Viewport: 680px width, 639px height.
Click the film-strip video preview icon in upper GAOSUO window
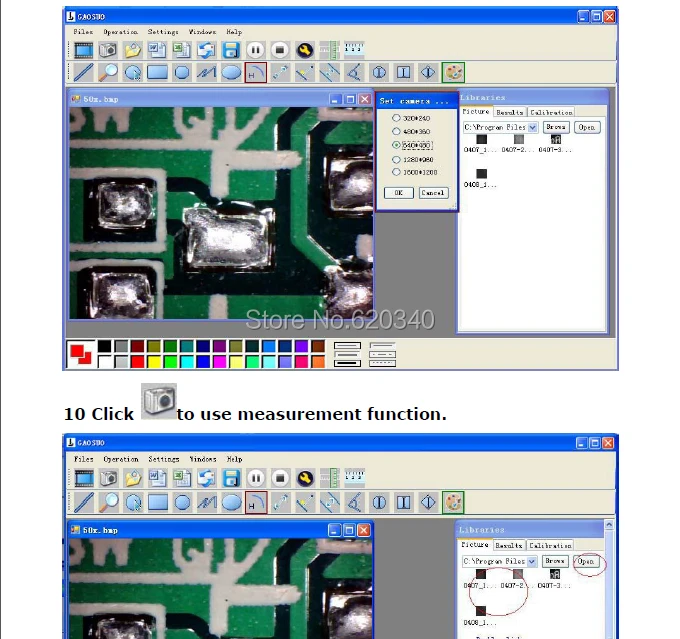pyautogui.click(x=83, y=50)
